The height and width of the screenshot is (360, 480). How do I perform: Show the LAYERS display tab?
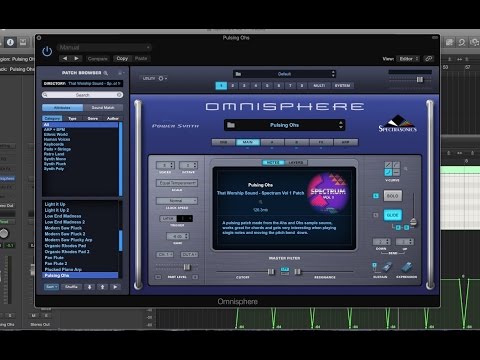tap(296, 163)
